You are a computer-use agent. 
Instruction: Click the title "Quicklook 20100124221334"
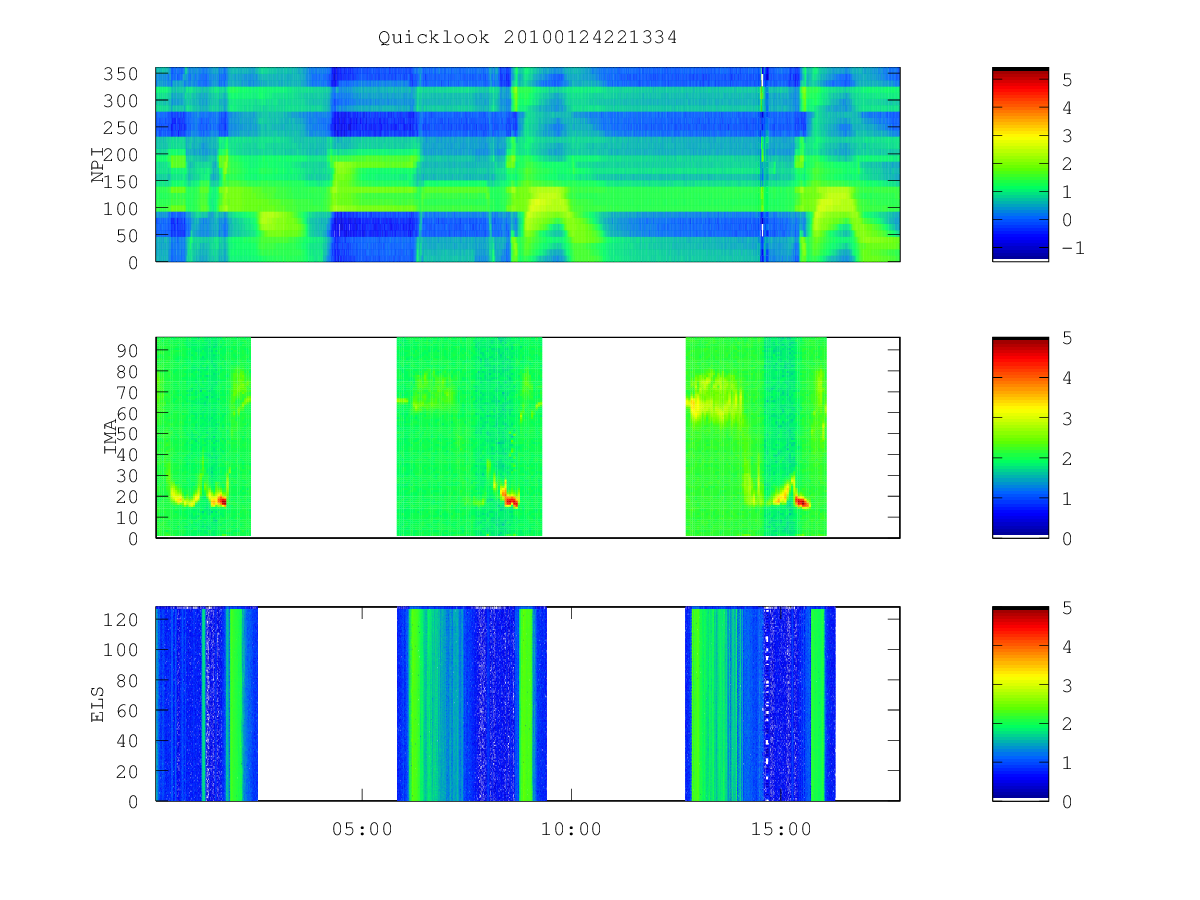pyautogui.click(x=528, y=37)
